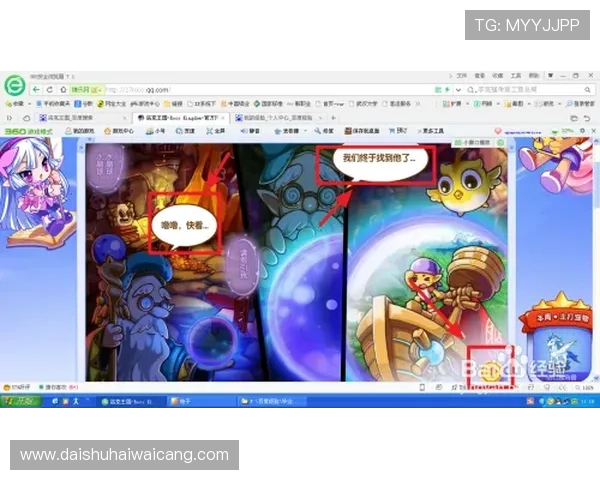This screenshot has height=480, width=600.
Task: Click the 全屏 fullscreen button
Action: point(215,131)
